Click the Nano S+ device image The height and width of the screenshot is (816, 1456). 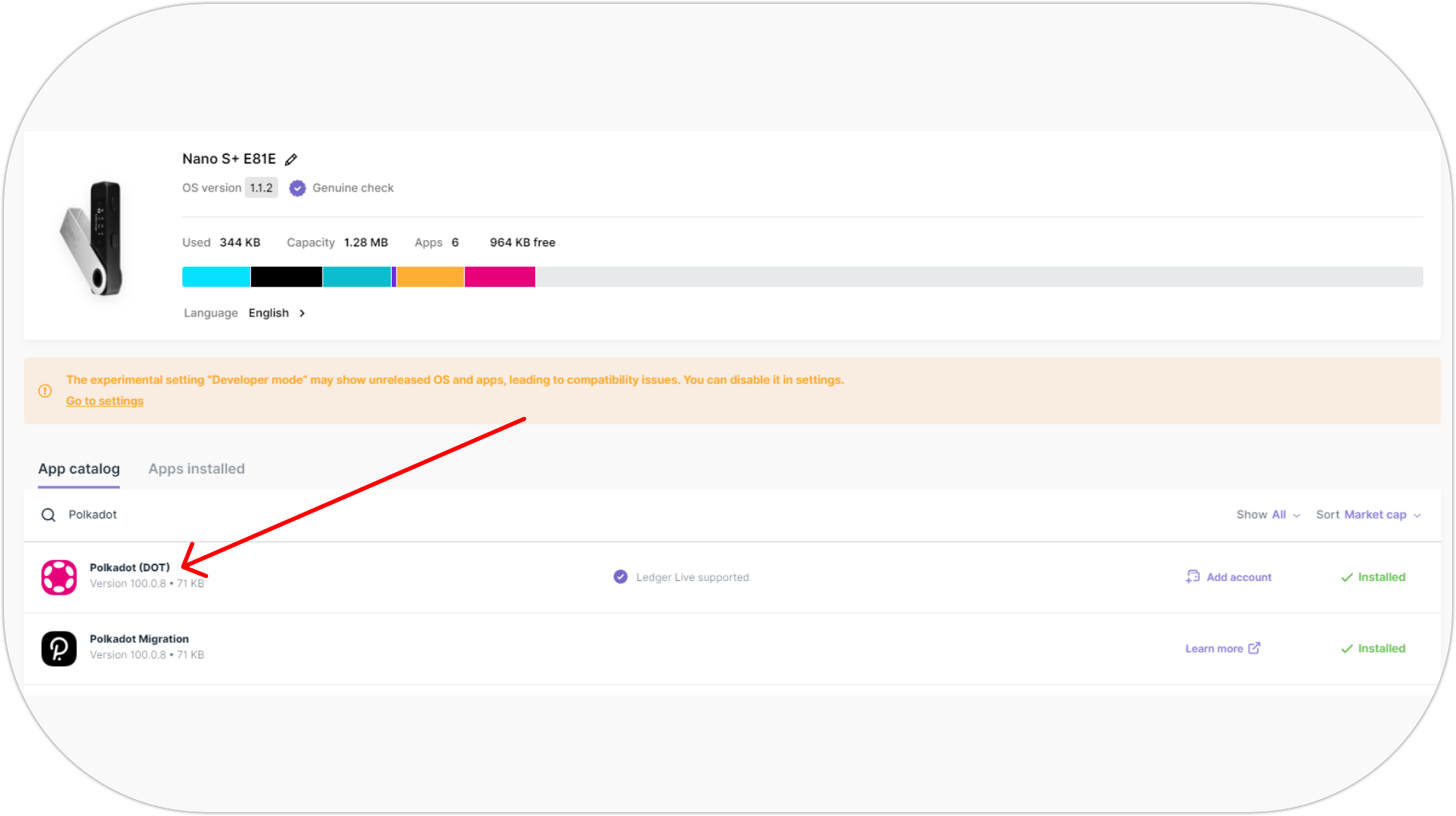(x=93, y=238)
